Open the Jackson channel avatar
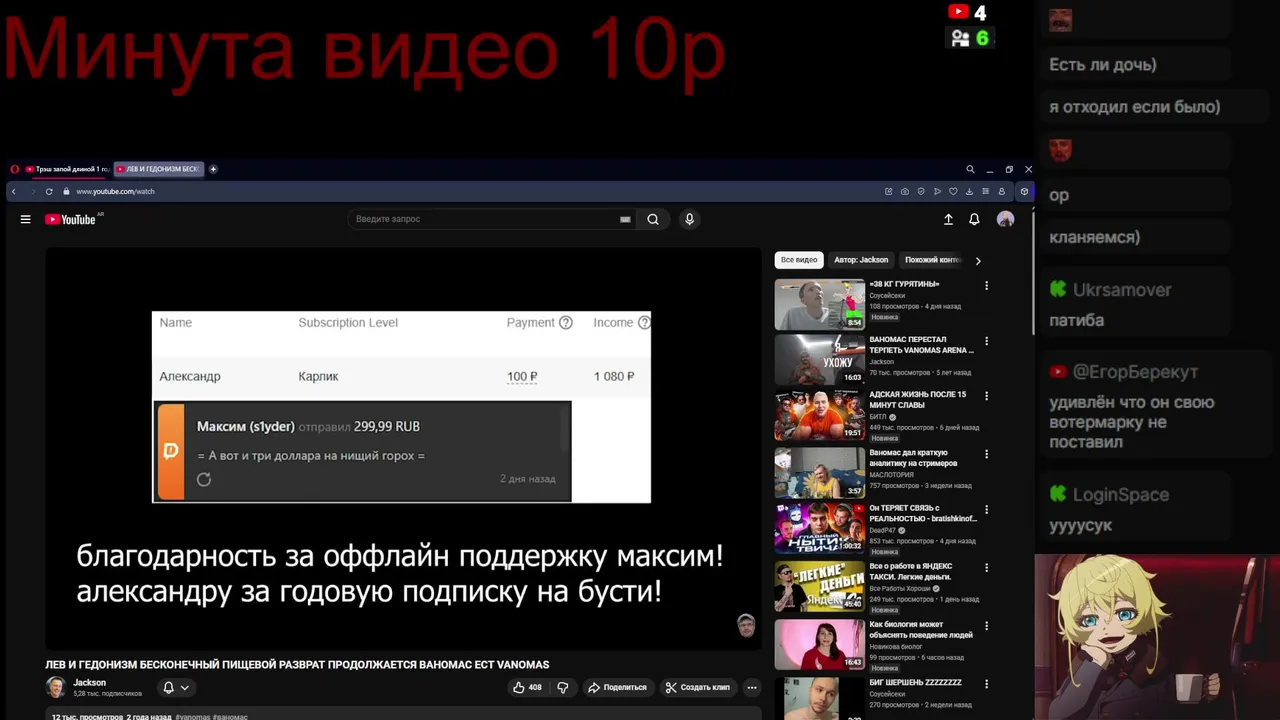The image size is (1280, 720). point(56,687)
